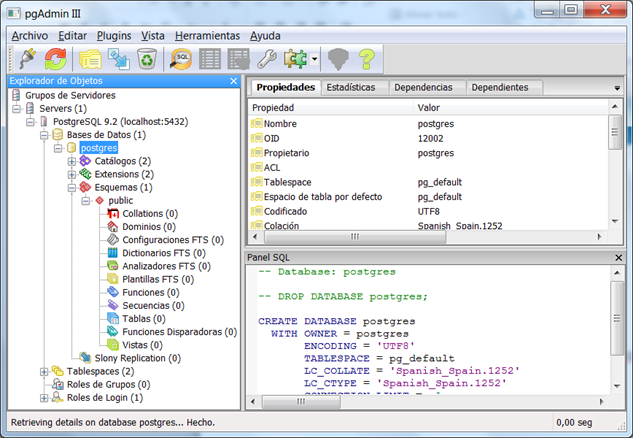Expand the Catálogos tree node

72,161
